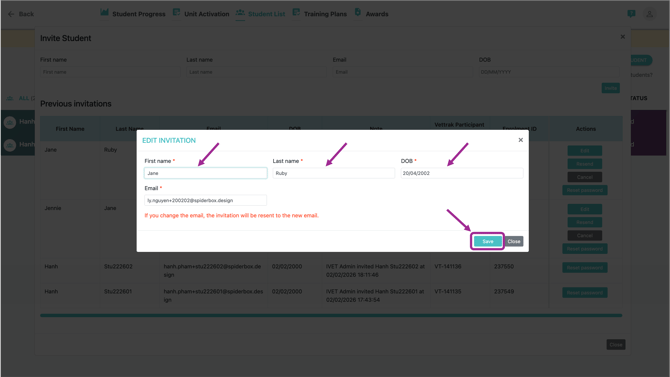Open the Student Progress tab
Viewport: 670px width, 377px height.
pyautogui.click(x=138, y=14)
